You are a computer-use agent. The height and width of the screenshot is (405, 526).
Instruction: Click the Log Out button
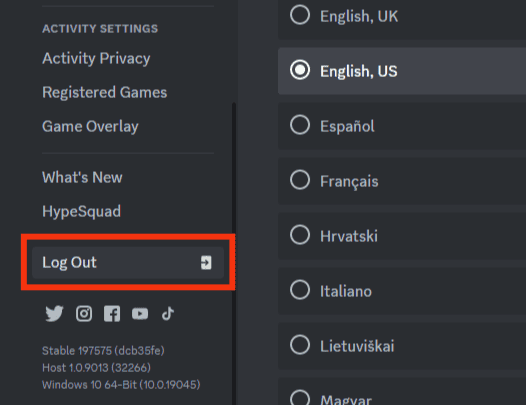click(128, 262)
